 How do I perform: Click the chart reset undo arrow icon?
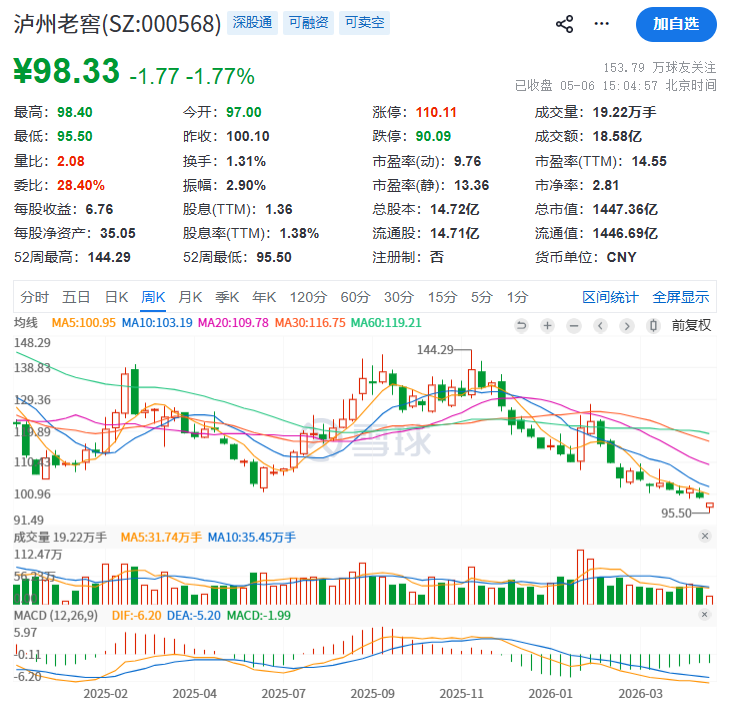click(521, 325)
